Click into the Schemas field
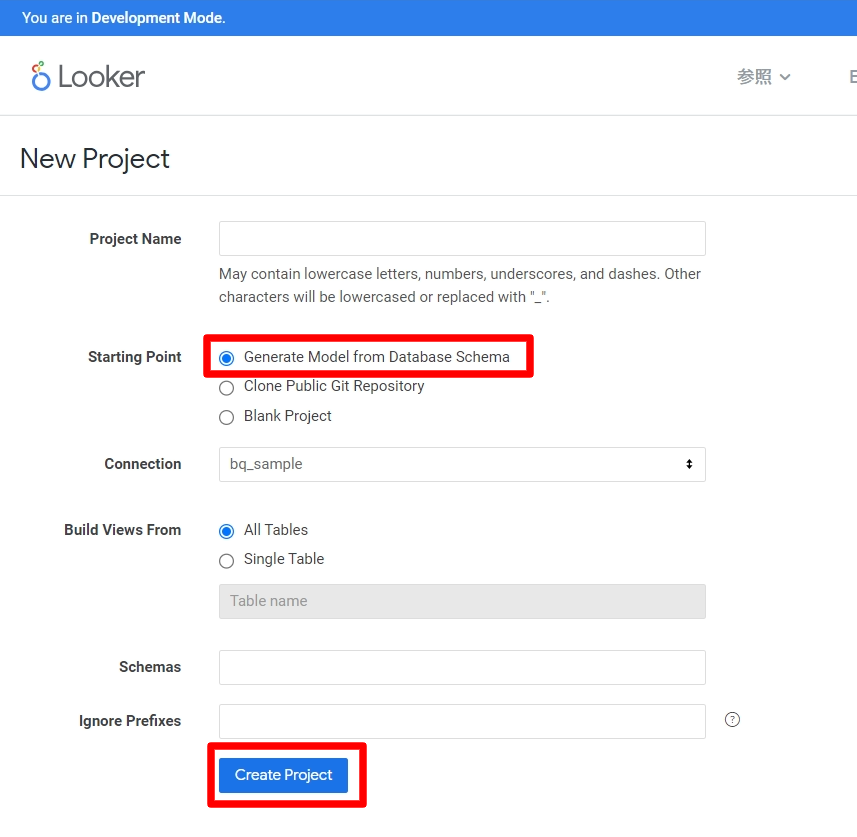This screenshot has width=857, height=837. coord(462,667)
